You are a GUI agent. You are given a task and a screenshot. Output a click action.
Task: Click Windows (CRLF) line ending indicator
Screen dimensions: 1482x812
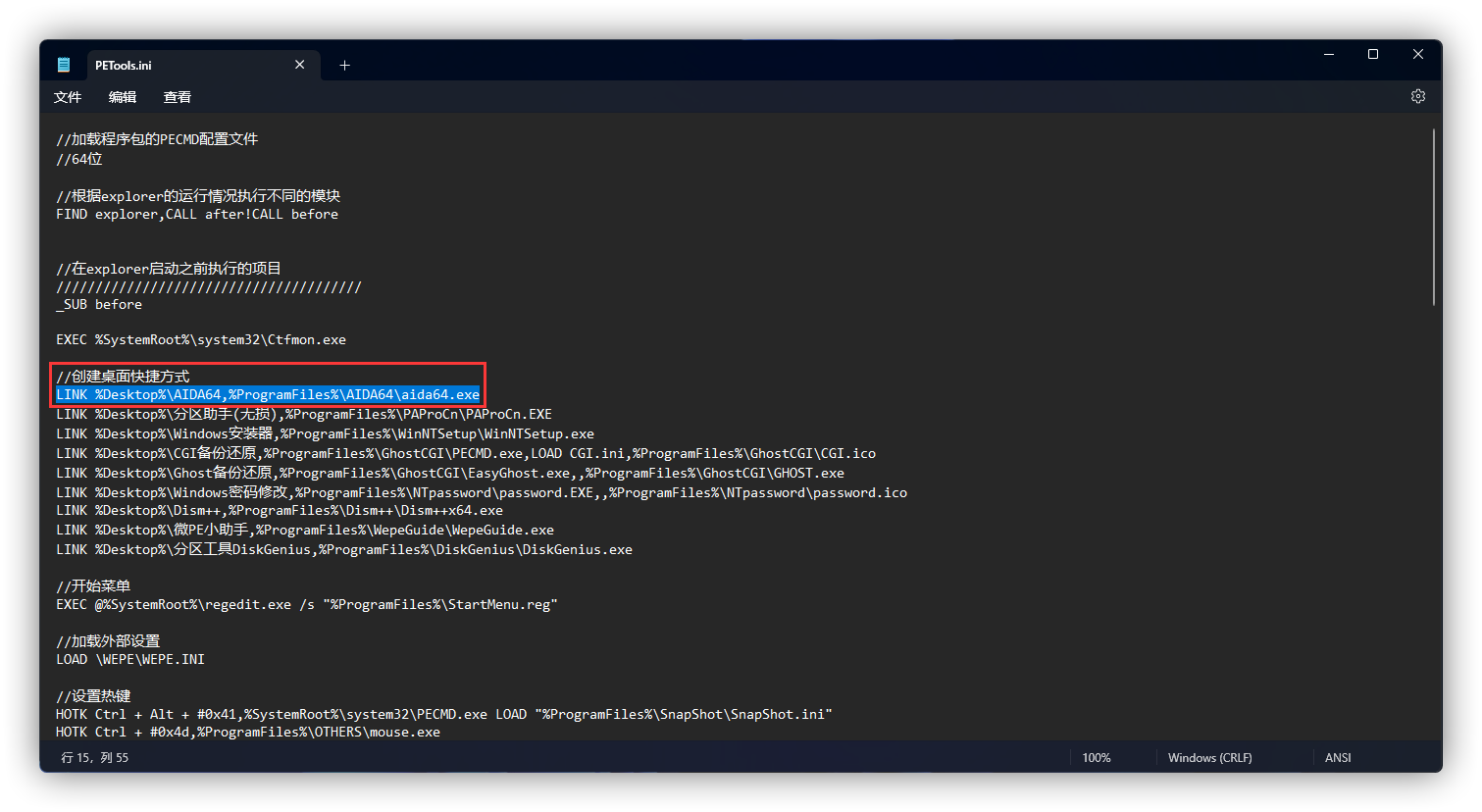(x=1210, y=758)
